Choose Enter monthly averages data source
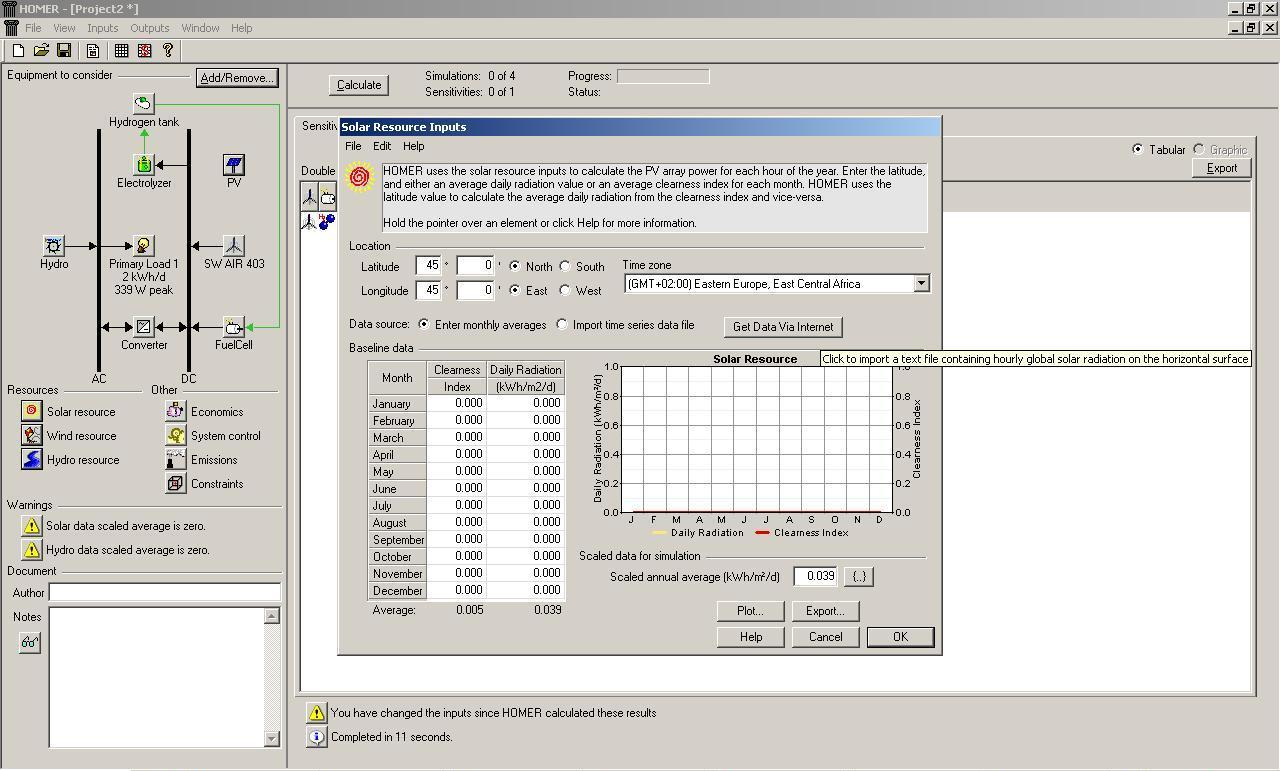Image resolution: width=1280 pixels, height=771 pixels. click(x=424, y=324)
